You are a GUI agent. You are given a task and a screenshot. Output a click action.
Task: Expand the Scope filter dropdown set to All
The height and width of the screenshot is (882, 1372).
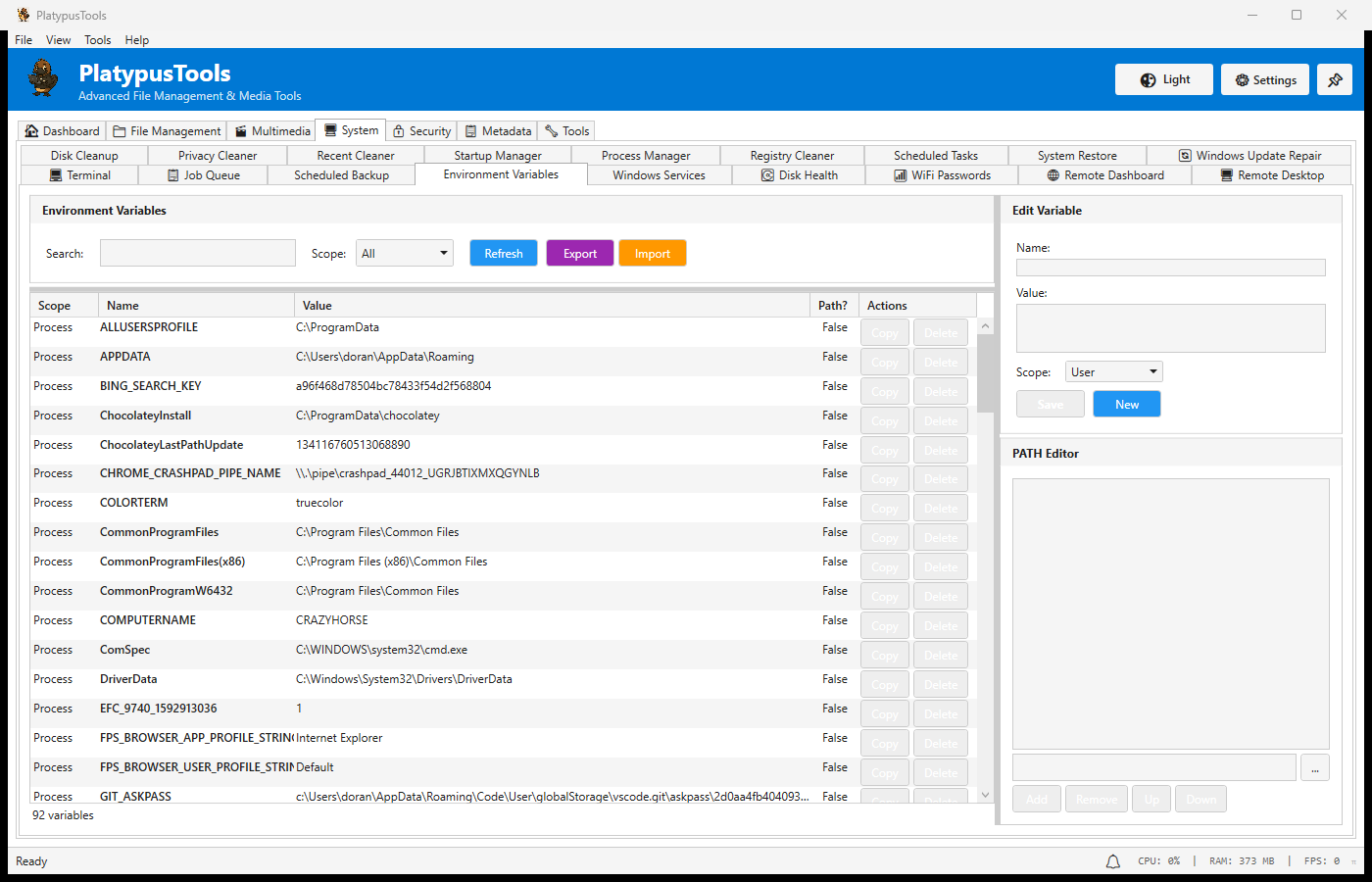tap(404, 254)
